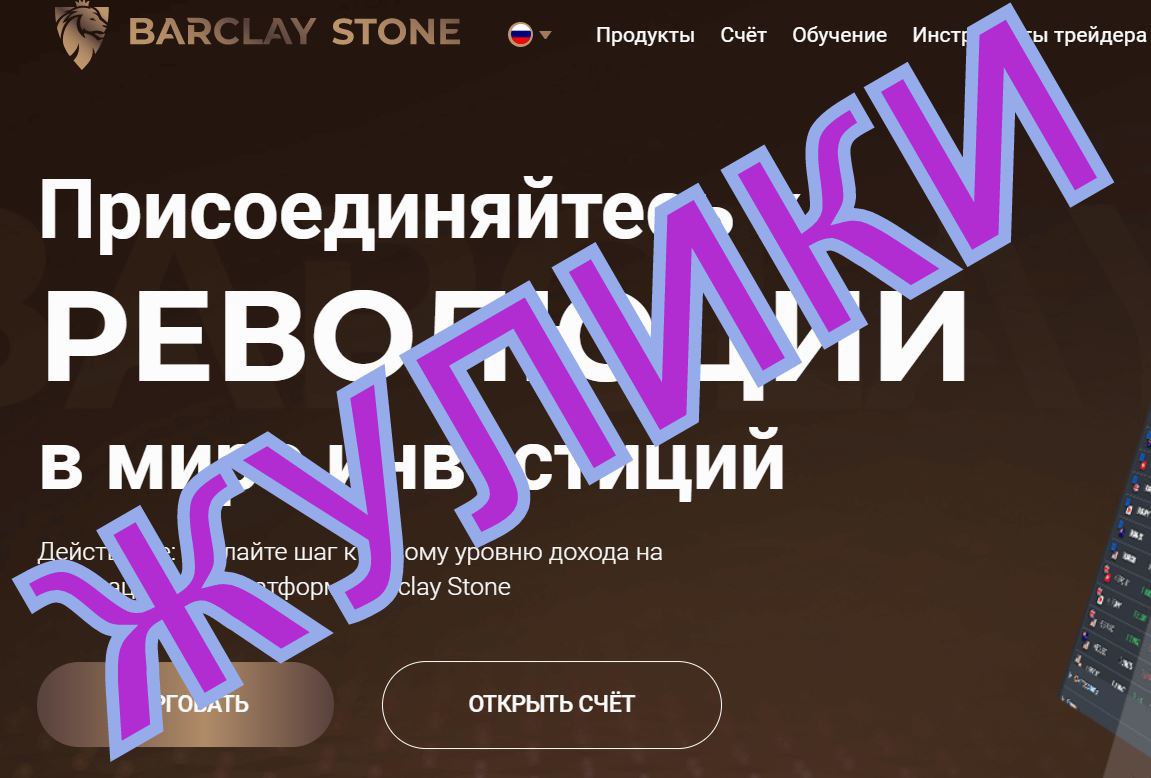The image size is (1151, 778).
Task: Click the ОТКРЫТЬ СЧЁТ button
Action: point(551,705)
